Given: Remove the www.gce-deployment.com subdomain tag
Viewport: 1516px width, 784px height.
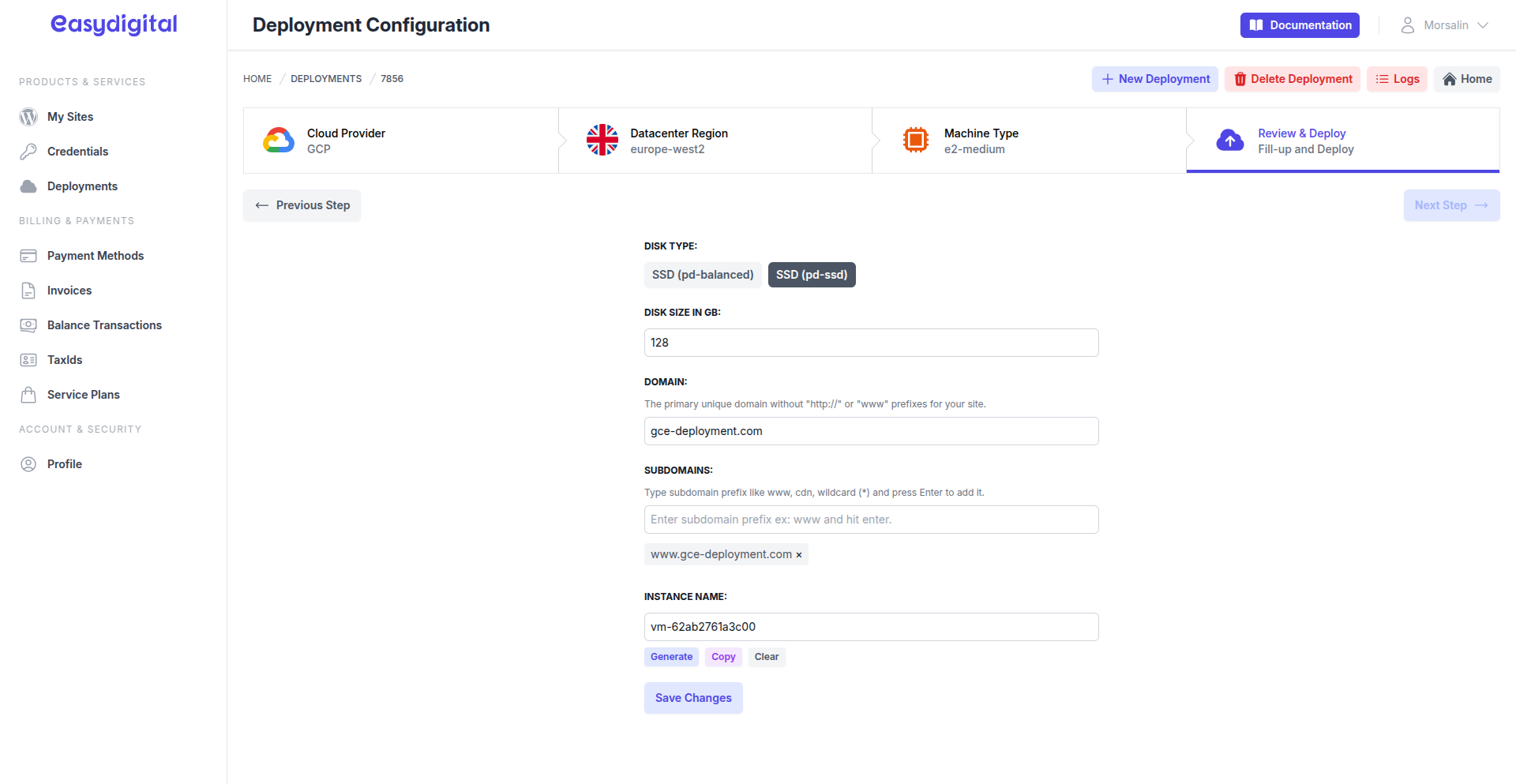Looking at the screenshot, I should (799, 555).
